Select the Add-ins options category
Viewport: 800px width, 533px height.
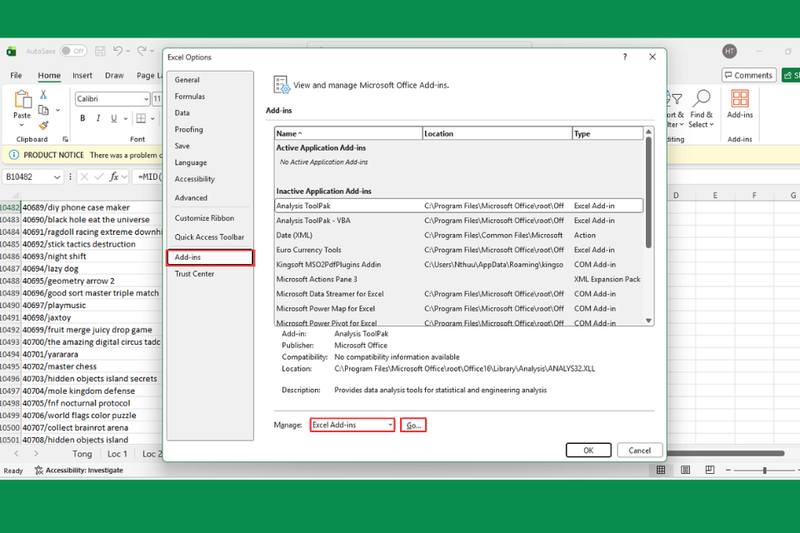[x=210, y=257]
